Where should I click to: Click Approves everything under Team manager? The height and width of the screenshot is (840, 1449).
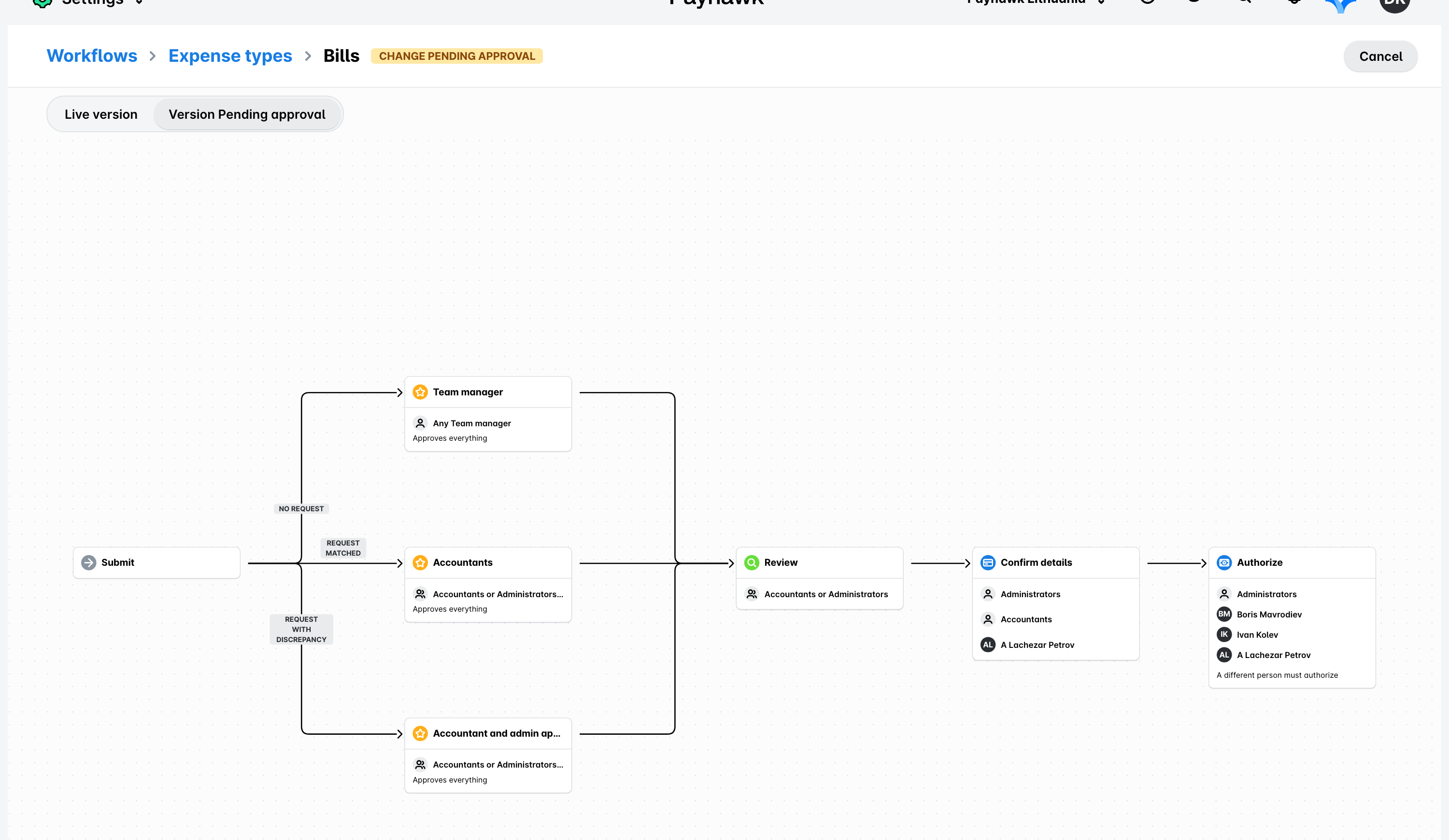point(450,438)
